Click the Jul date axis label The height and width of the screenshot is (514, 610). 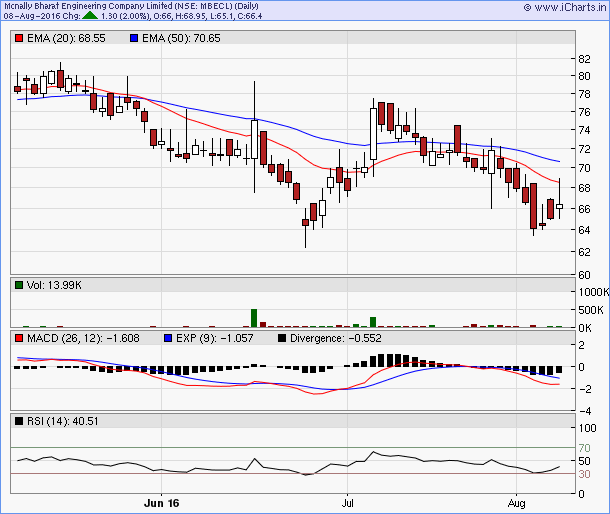347,503
